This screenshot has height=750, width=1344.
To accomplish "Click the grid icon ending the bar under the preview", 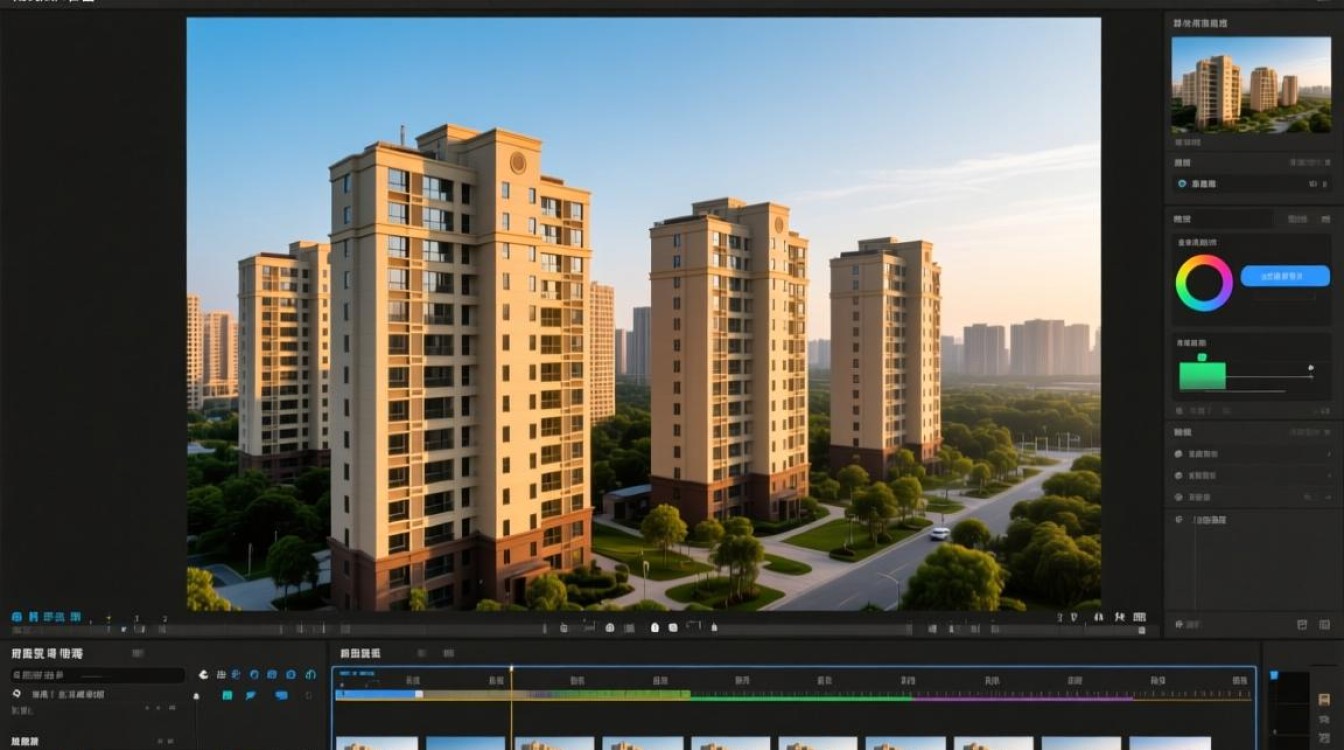I will 1141,618.
